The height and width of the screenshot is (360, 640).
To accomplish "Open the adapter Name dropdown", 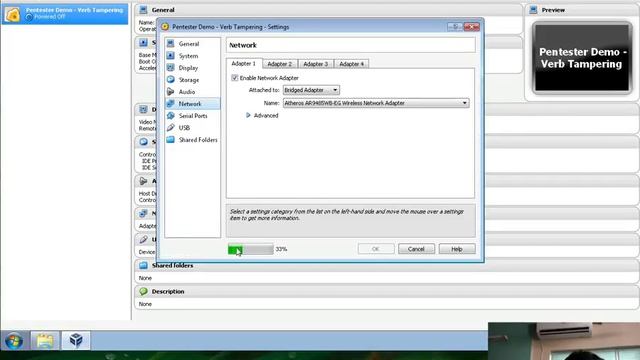I will point(376,103).
